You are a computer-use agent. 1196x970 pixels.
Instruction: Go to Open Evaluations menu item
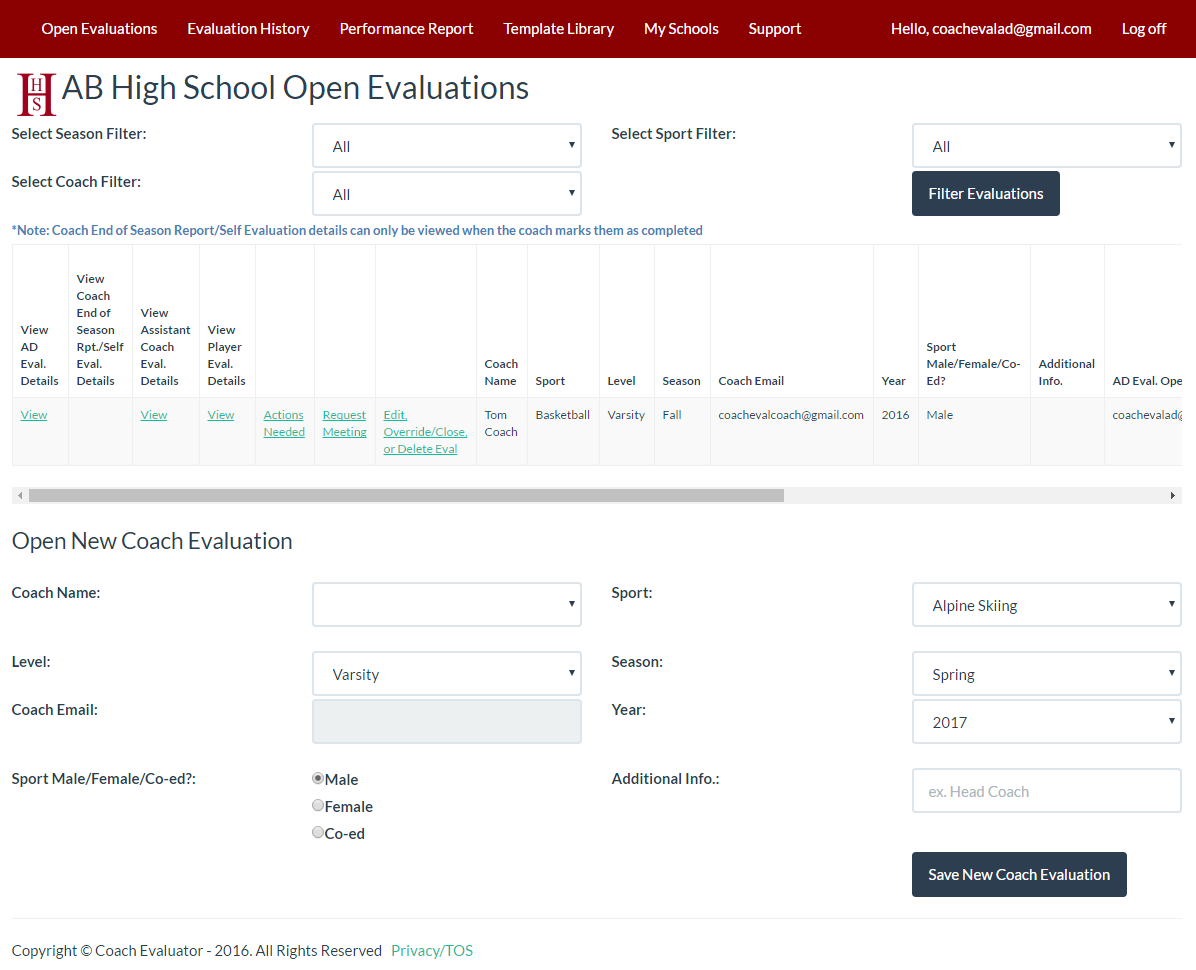click(99, 29)
